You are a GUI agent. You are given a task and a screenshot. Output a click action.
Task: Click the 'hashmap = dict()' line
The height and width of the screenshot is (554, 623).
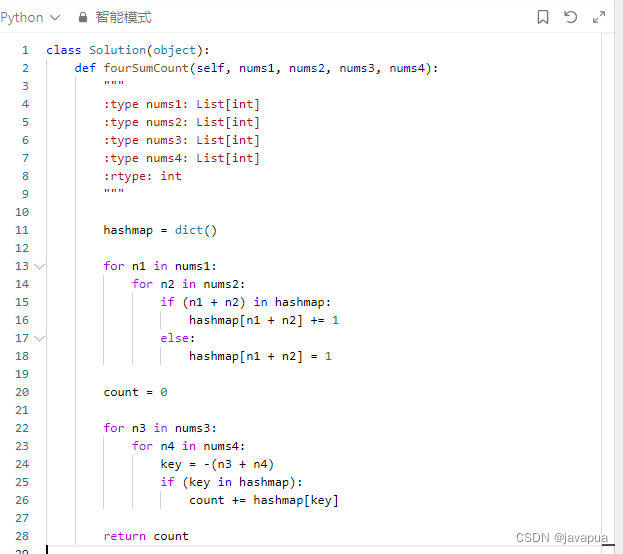160,230
